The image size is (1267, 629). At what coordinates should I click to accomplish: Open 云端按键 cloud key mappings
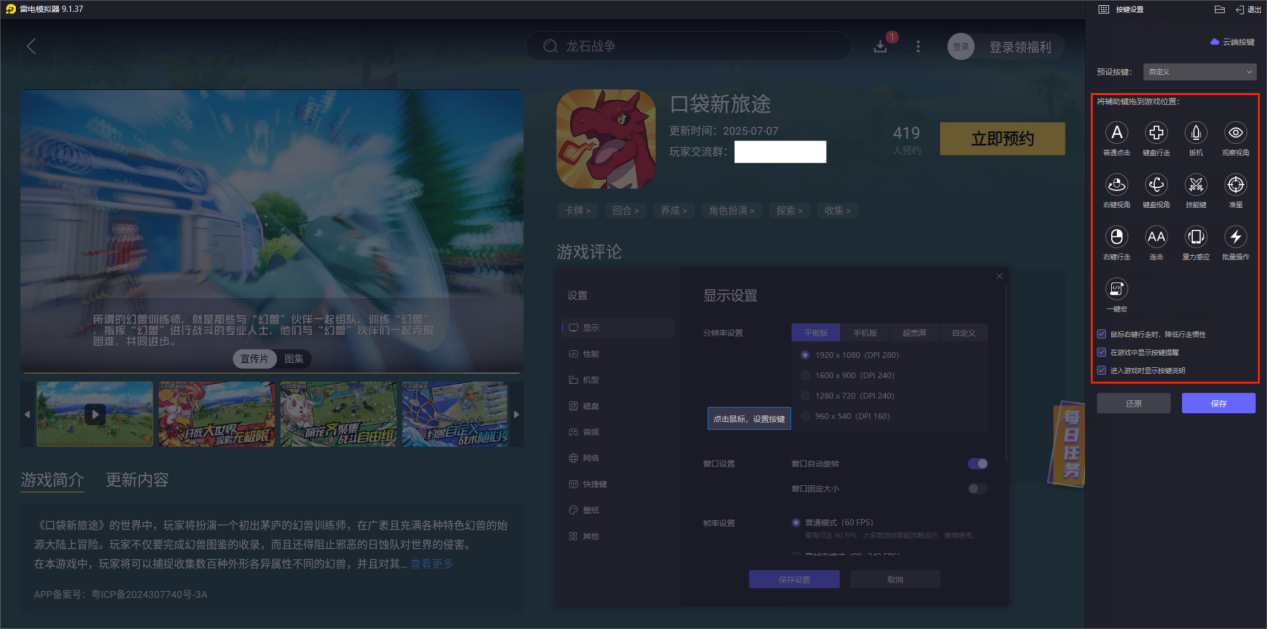coord(1232,42)
